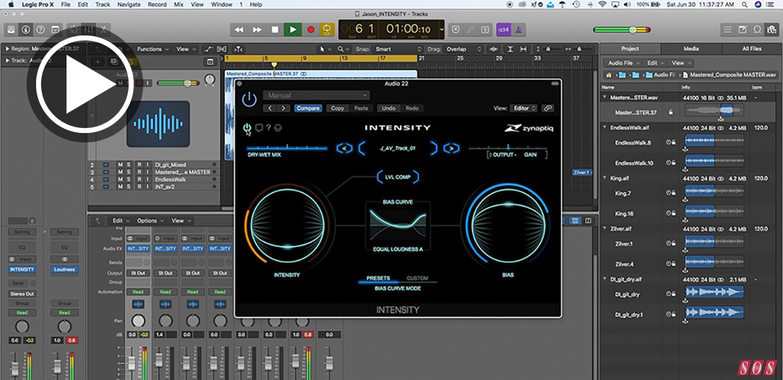This screenshot has width=783, height=380.
Task: Click the plugin Copy button
Action: (x=338, y=108)
